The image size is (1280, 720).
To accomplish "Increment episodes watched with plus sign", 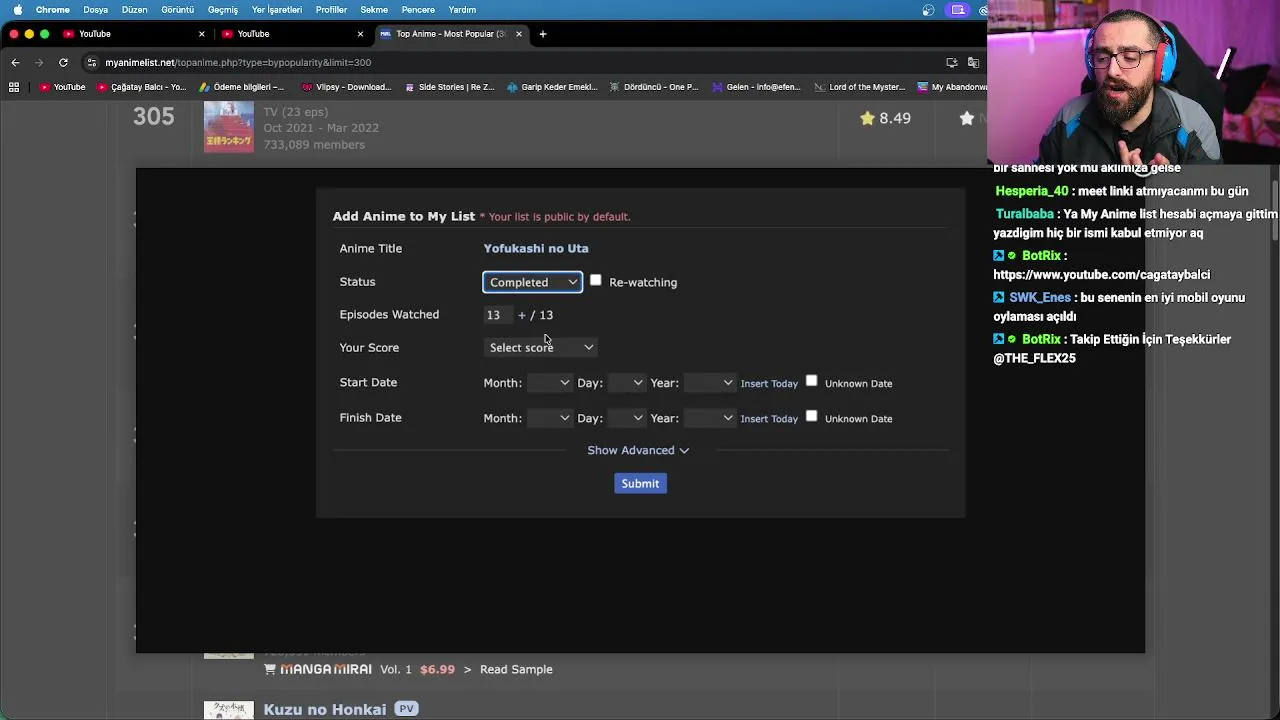I will coord(522,315).
